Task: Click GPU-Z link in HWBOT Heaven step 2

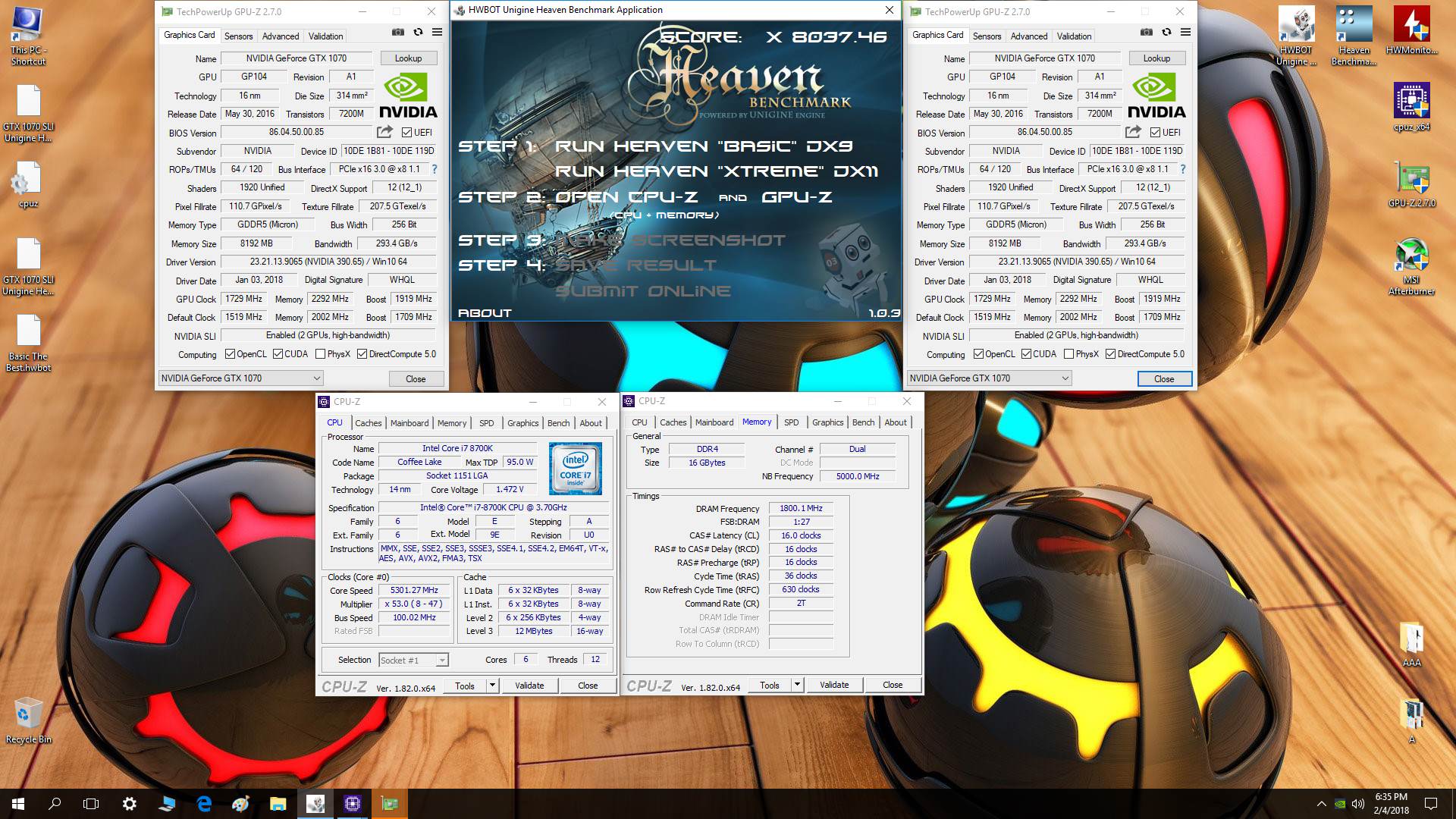Action: (796, 197)
